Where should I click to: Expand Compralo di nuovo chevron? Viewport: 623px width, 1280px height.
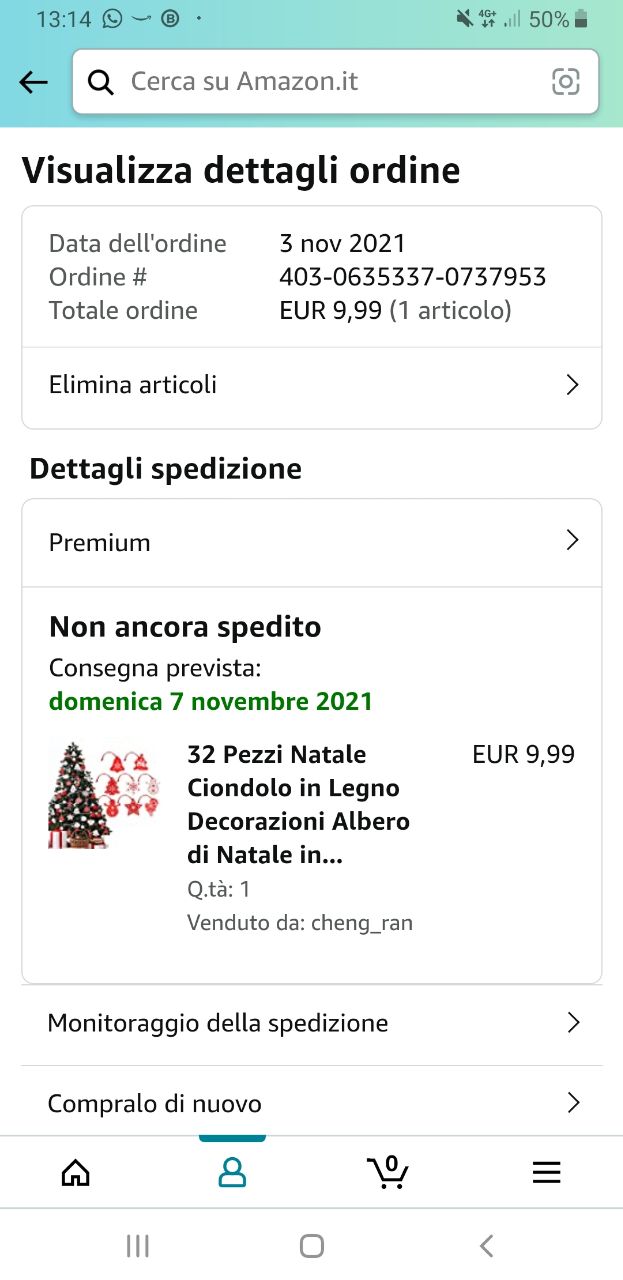[573, 1103]
